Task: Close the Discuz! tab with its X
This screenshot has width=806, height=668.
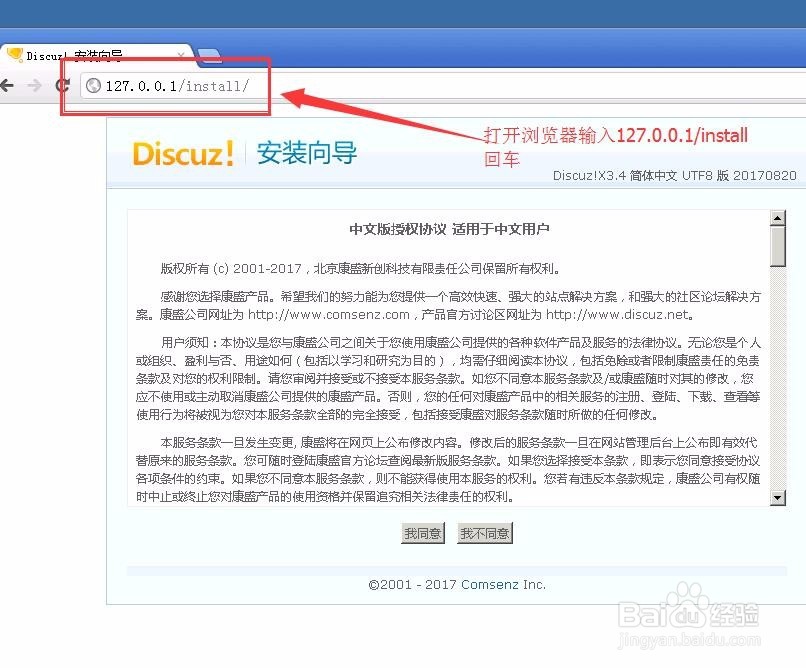Action: pyautogui.click(x=181, y=54)
